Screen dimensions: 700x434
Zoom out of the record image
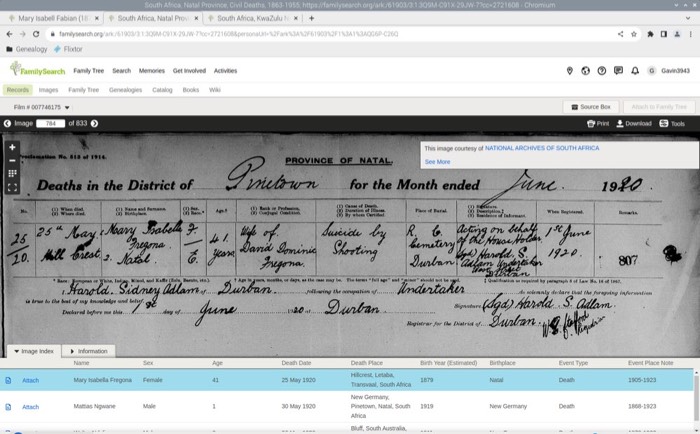pos(12,160)
